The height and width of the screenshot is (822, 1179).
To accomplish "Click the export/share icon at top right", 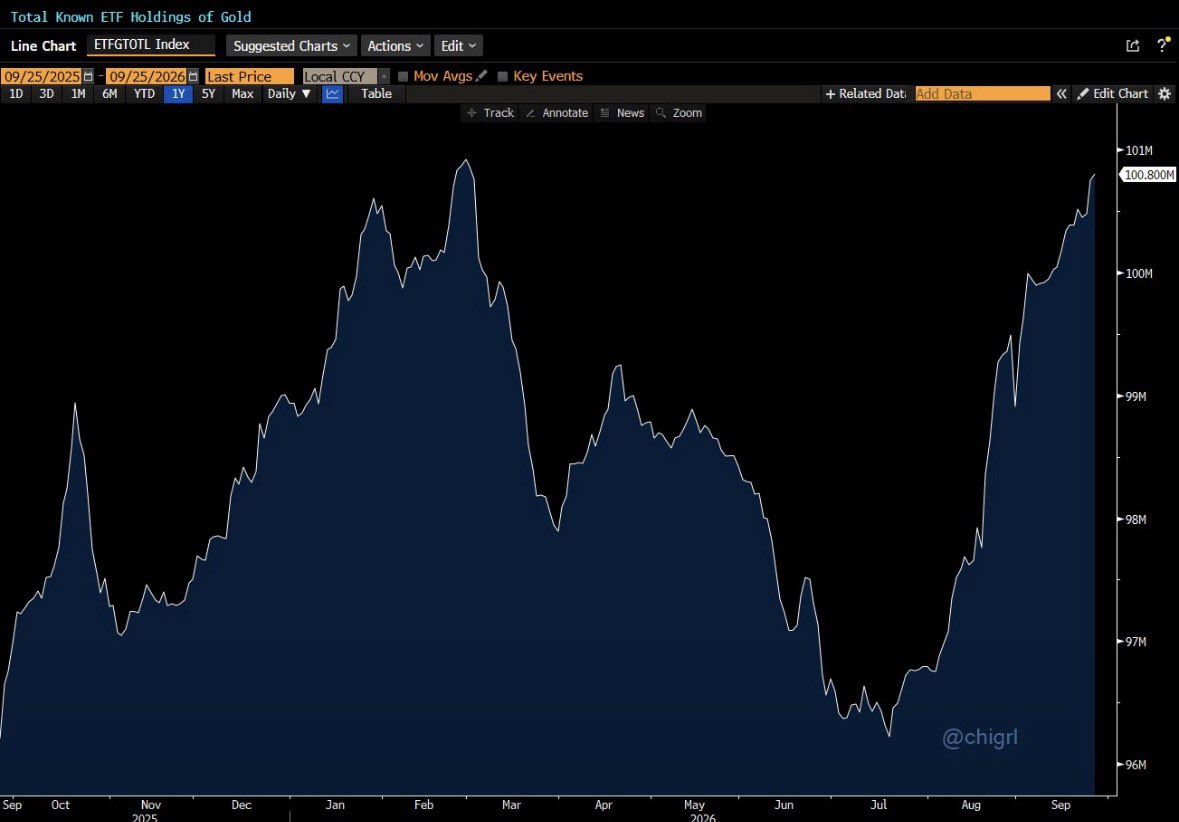I will [x=1132, y=46].
